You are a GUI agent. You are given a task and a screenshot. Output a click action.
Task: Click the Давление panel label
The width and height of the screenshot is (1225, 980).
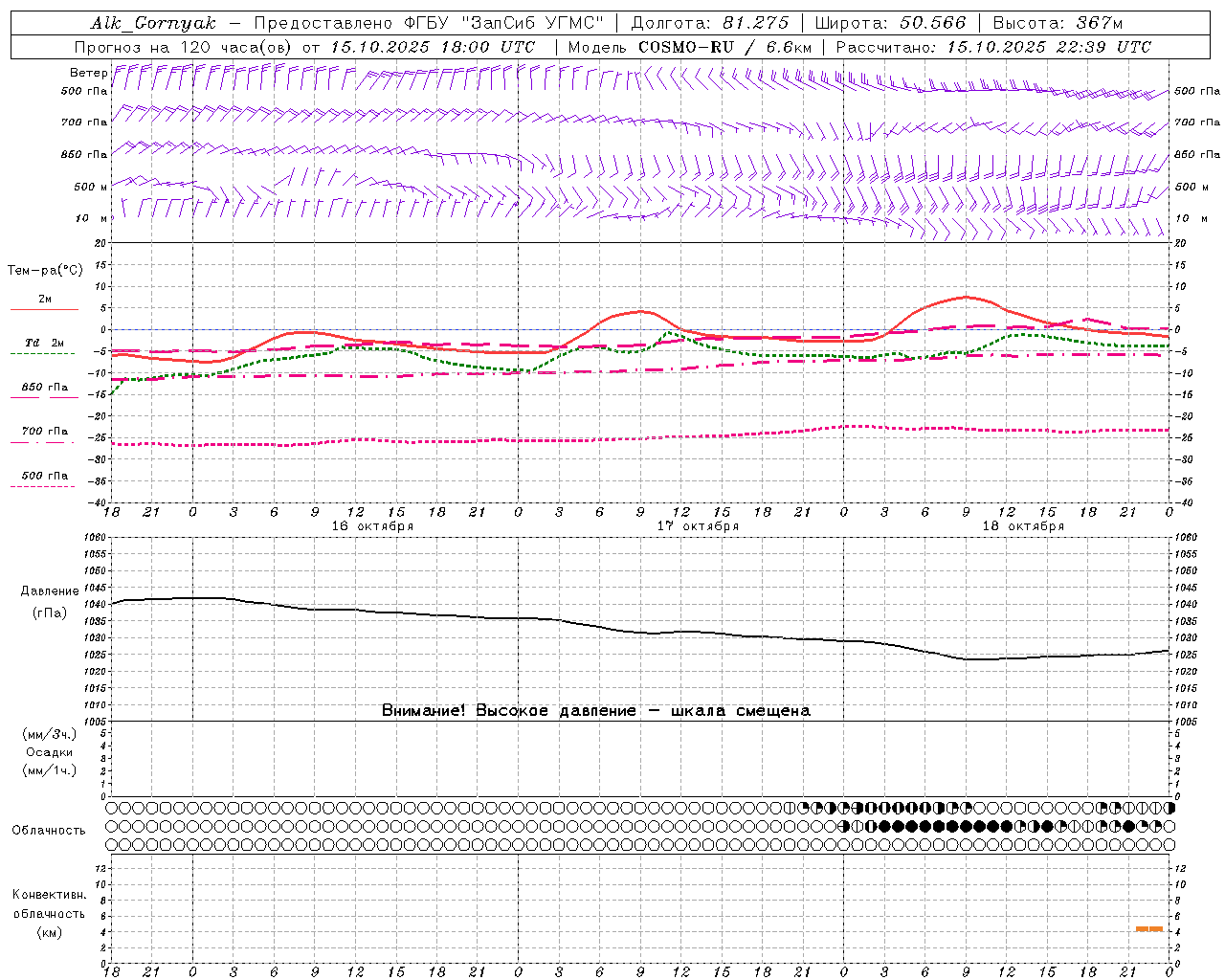pos(50,591)
